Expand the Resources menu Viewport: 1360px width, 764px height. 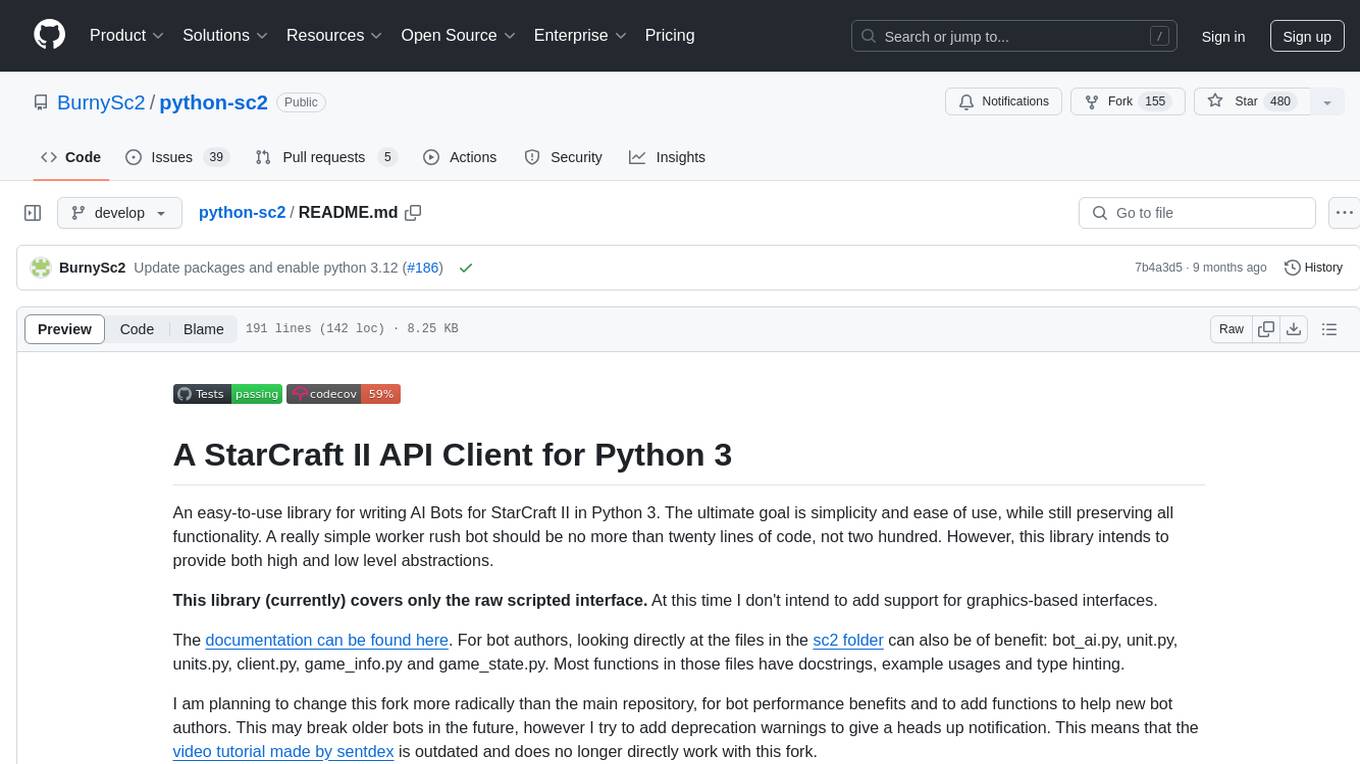334,35
